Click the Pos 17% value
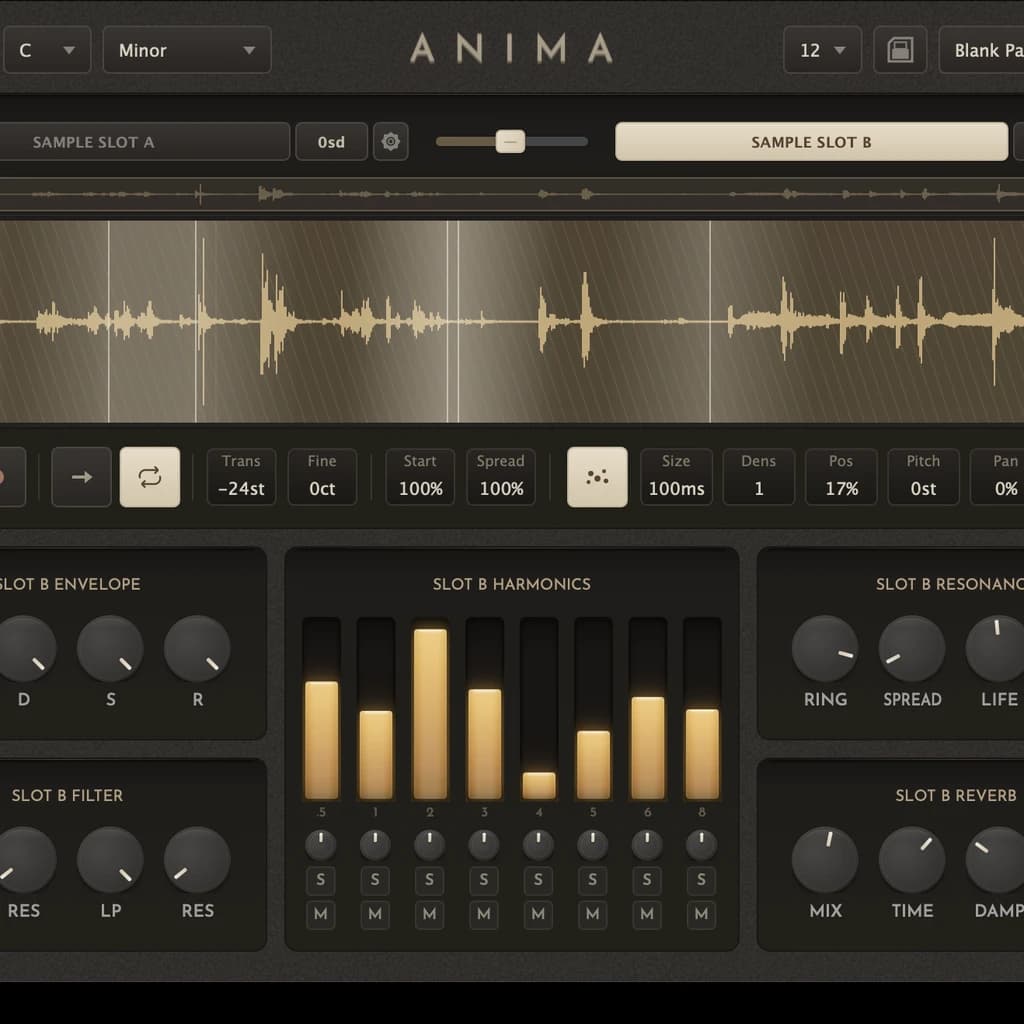The image size is (1024, 1024). [x=841, y=477]
